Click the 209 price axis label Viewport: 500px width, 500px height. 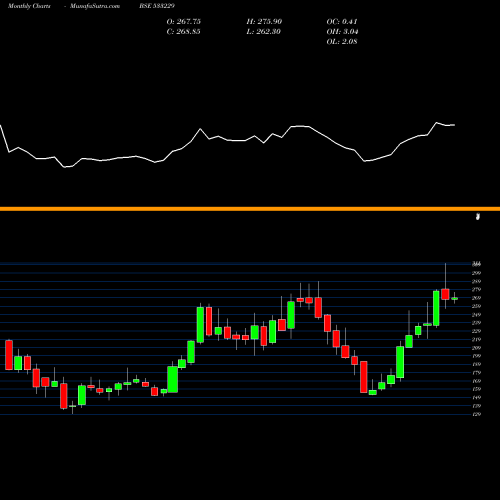477,348
